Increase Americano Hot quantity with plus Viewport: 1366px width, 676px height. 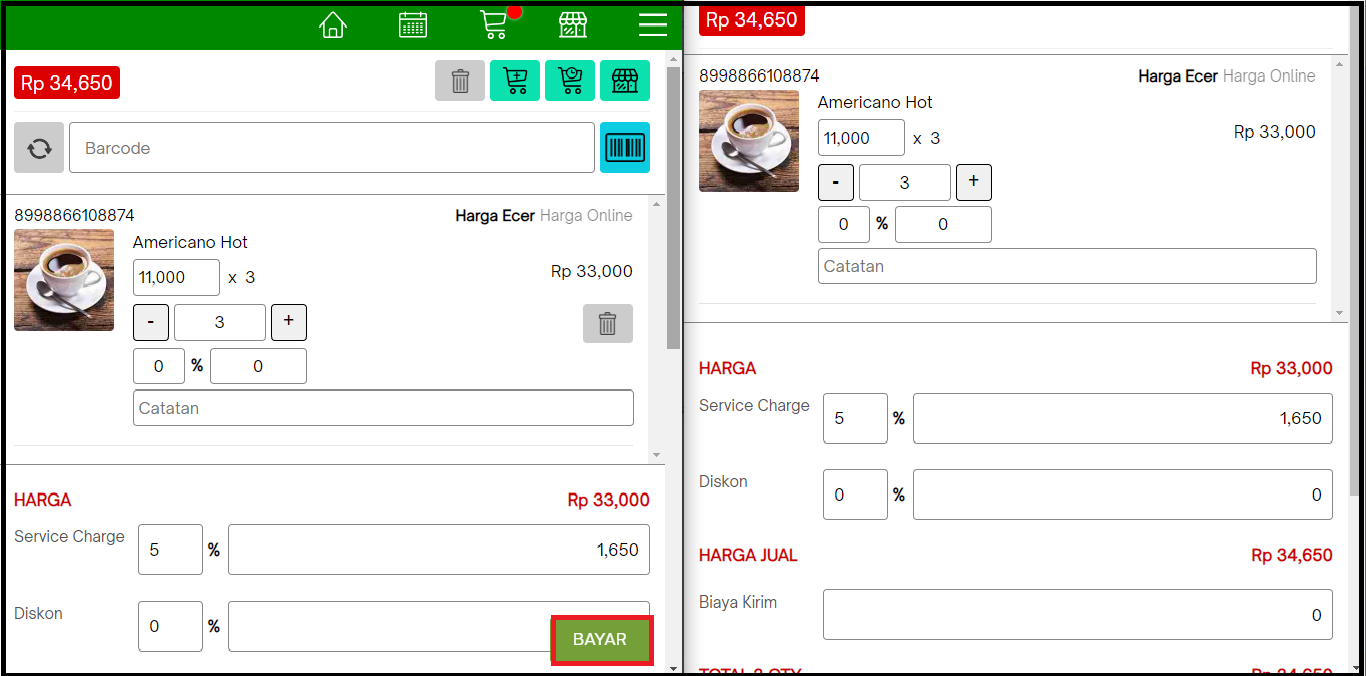click(x=288, y=322)
